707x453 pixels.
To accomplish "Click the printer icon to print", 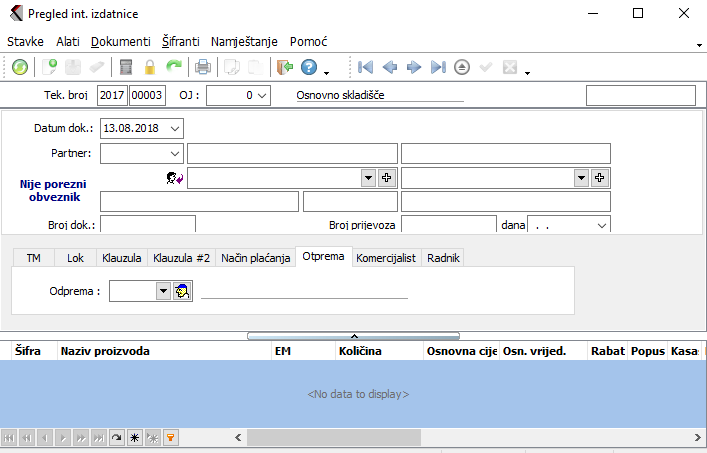I will pyautogui.click(x=203, y=68).
